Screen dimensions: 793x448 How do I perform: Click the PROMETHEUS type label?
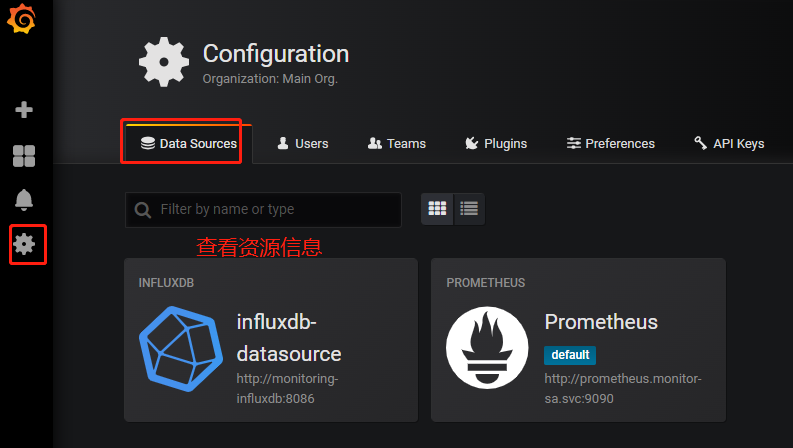coord(486,283)
